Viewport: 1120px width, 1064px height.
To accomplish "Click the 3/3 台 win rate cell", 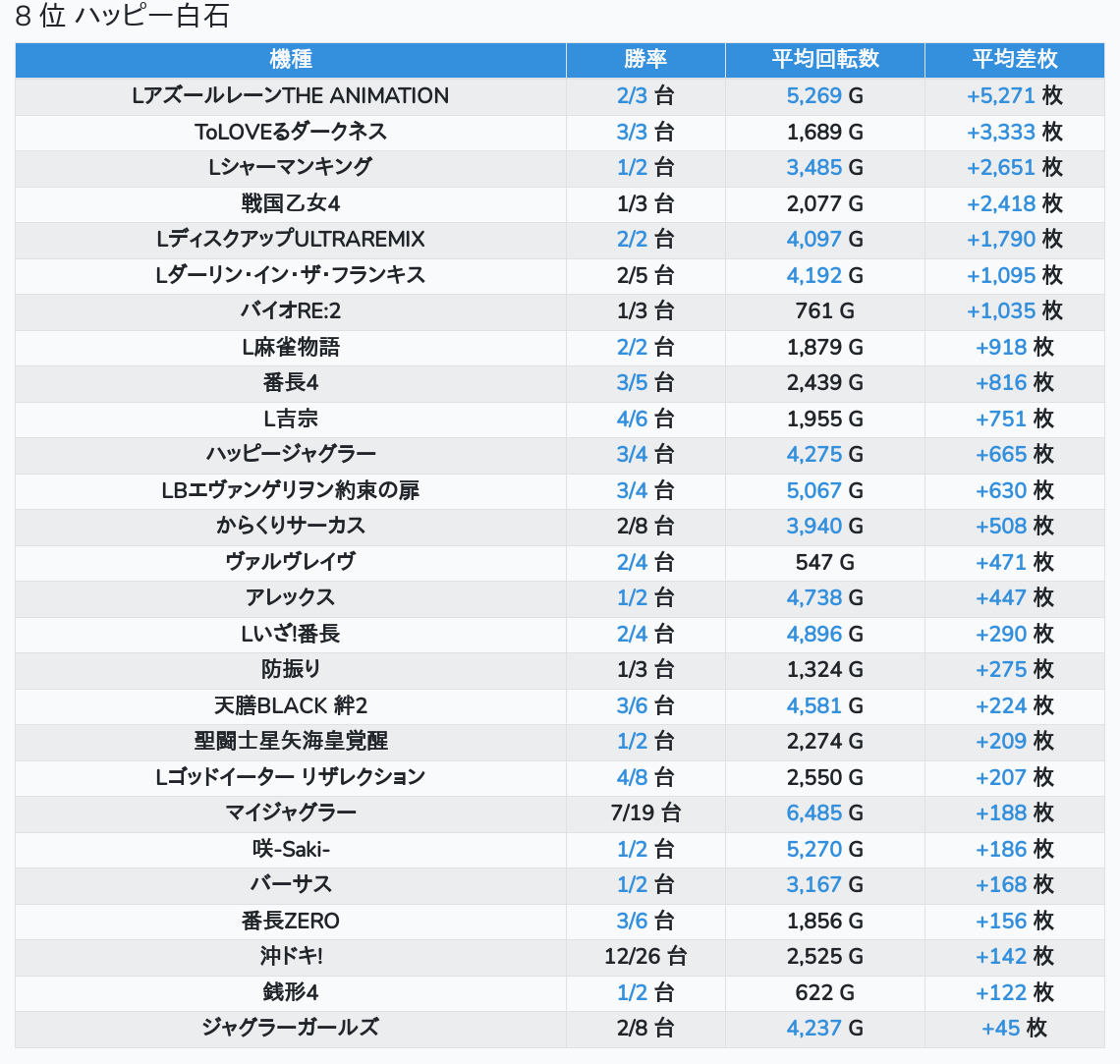I will click(x=645, y=132).
